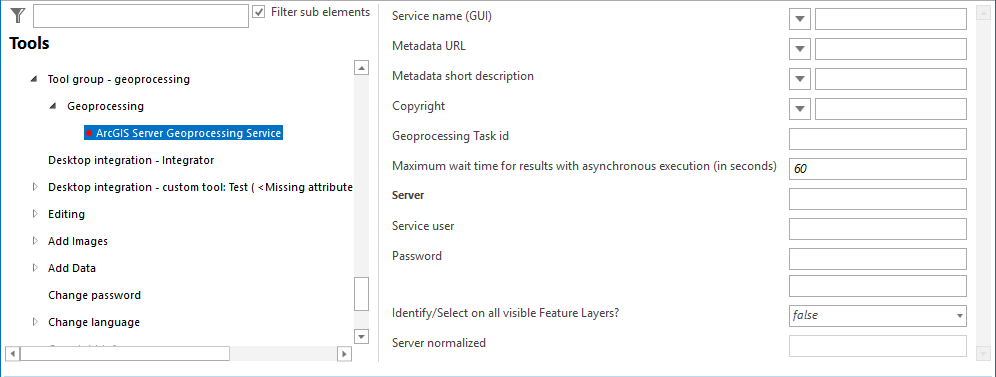
Task: Click the password confirmation field below Password
Action: (878, 286)
